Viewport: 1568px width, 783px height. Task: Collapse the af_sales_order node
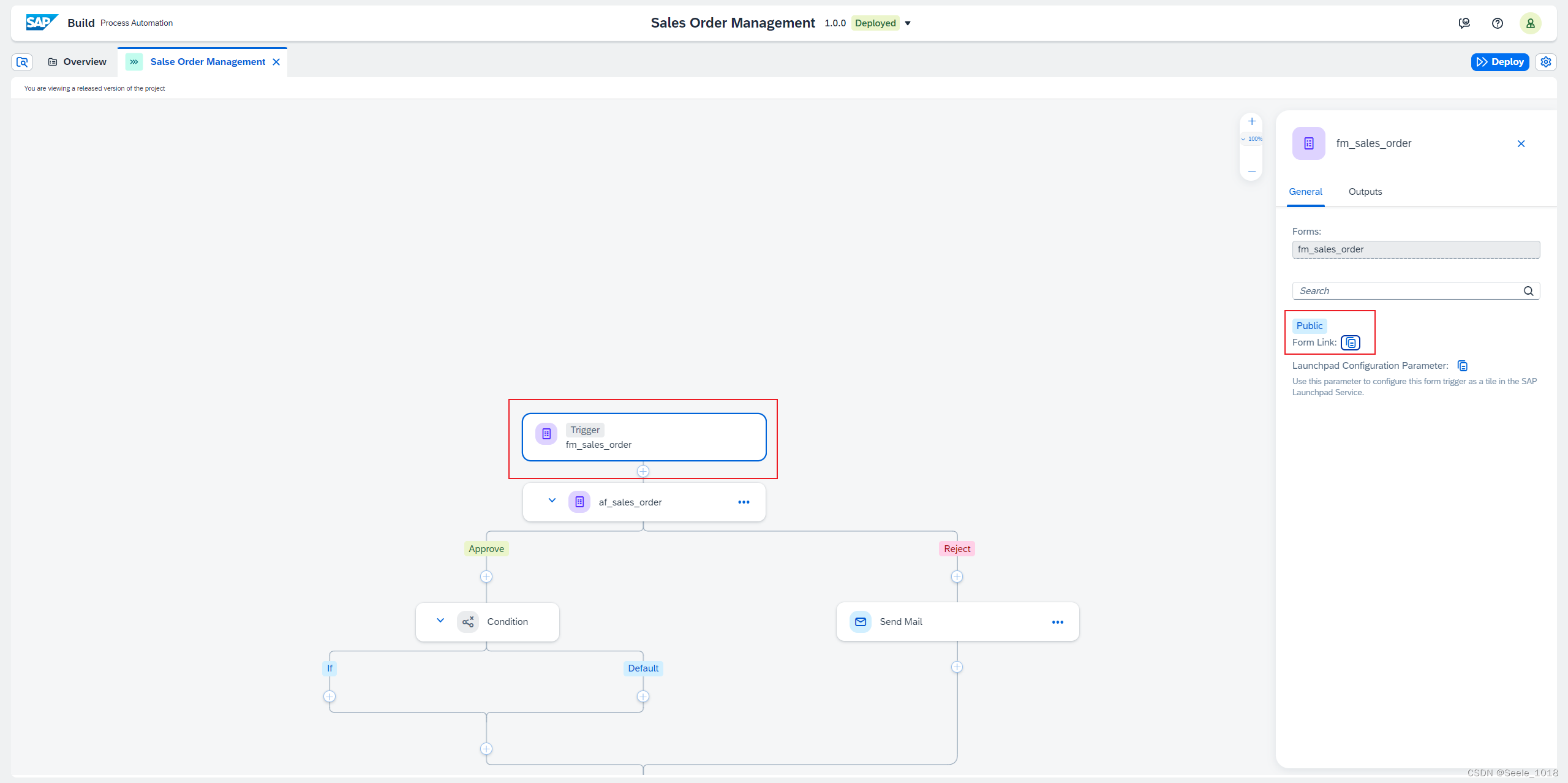pyautogui.click(x=552, y=501)
